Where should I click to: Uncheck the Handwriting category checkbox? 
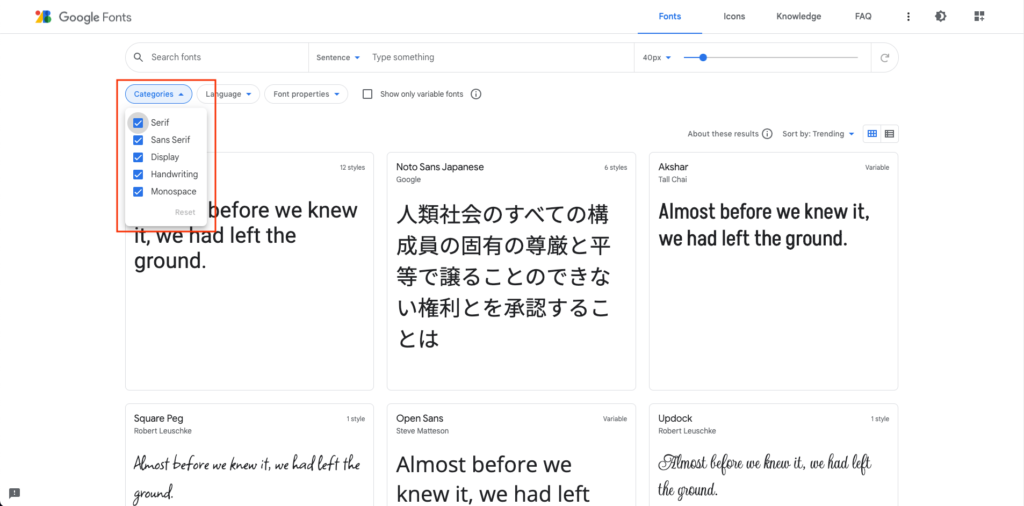coord(138,174)
